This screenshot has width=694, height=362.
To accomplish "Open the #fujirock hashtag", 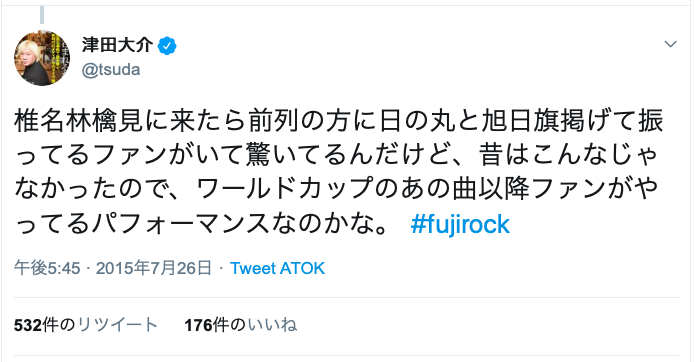I will click(460, 225).
